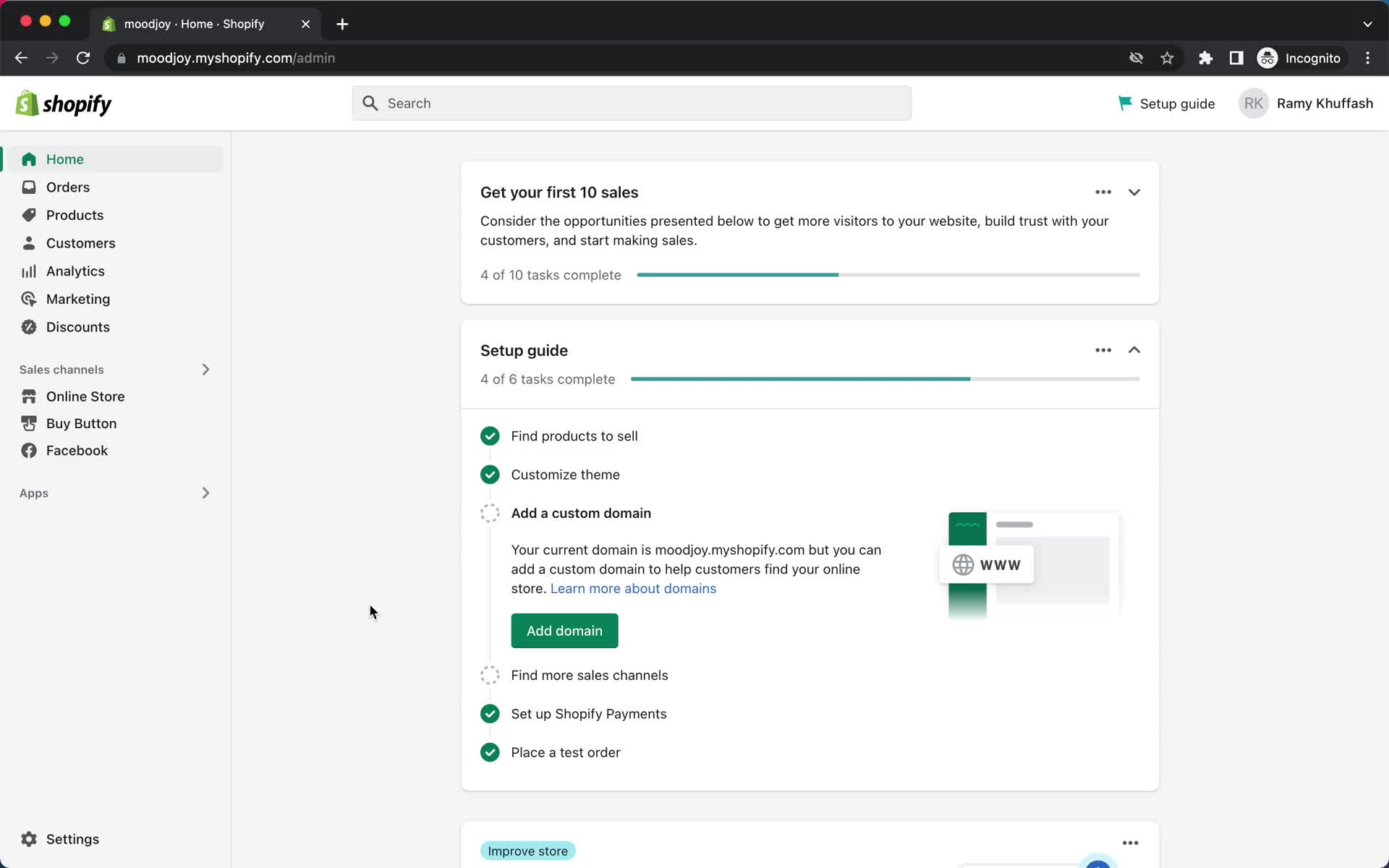Toggle the browser side panel icon
1389x868 pixels.
point(1236,58)
